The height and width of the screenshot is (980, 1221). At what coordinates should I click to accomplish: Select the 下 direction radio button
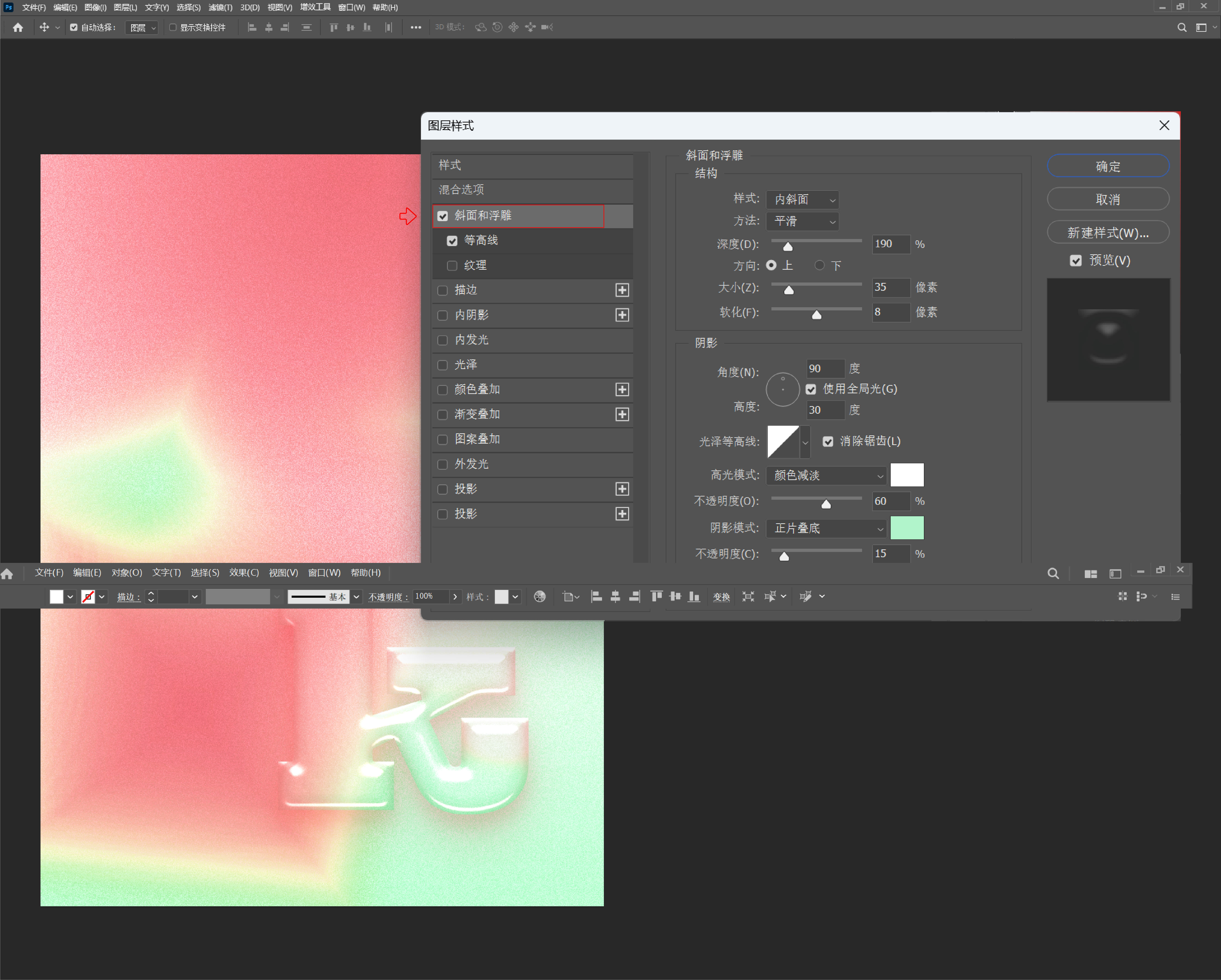(x=819, y=265)
